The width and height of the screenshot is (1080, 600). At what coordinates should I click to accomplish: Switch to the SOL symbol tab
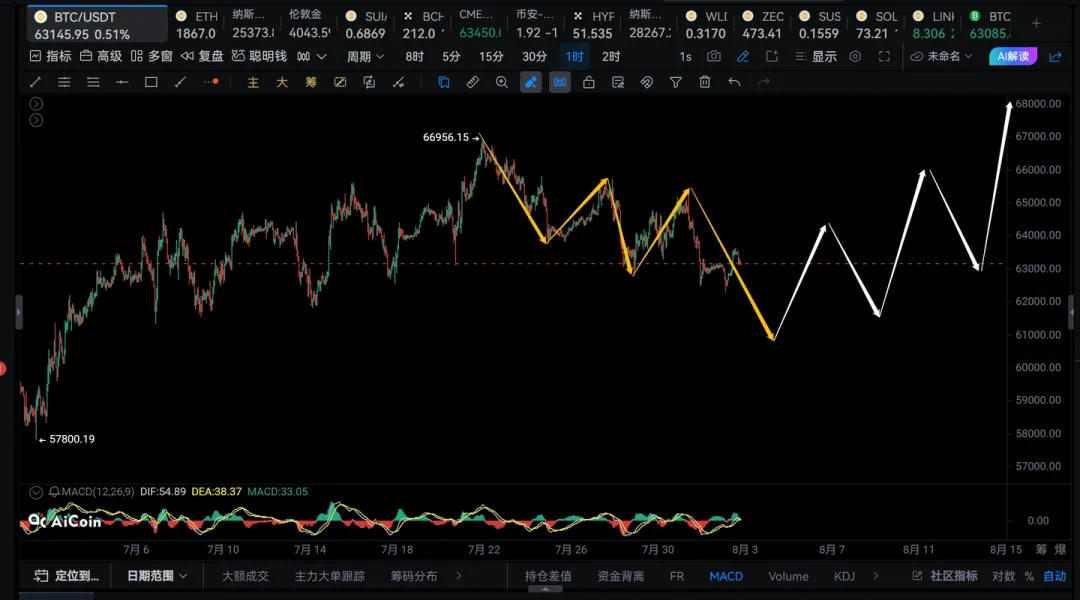(x=876, y=25)
